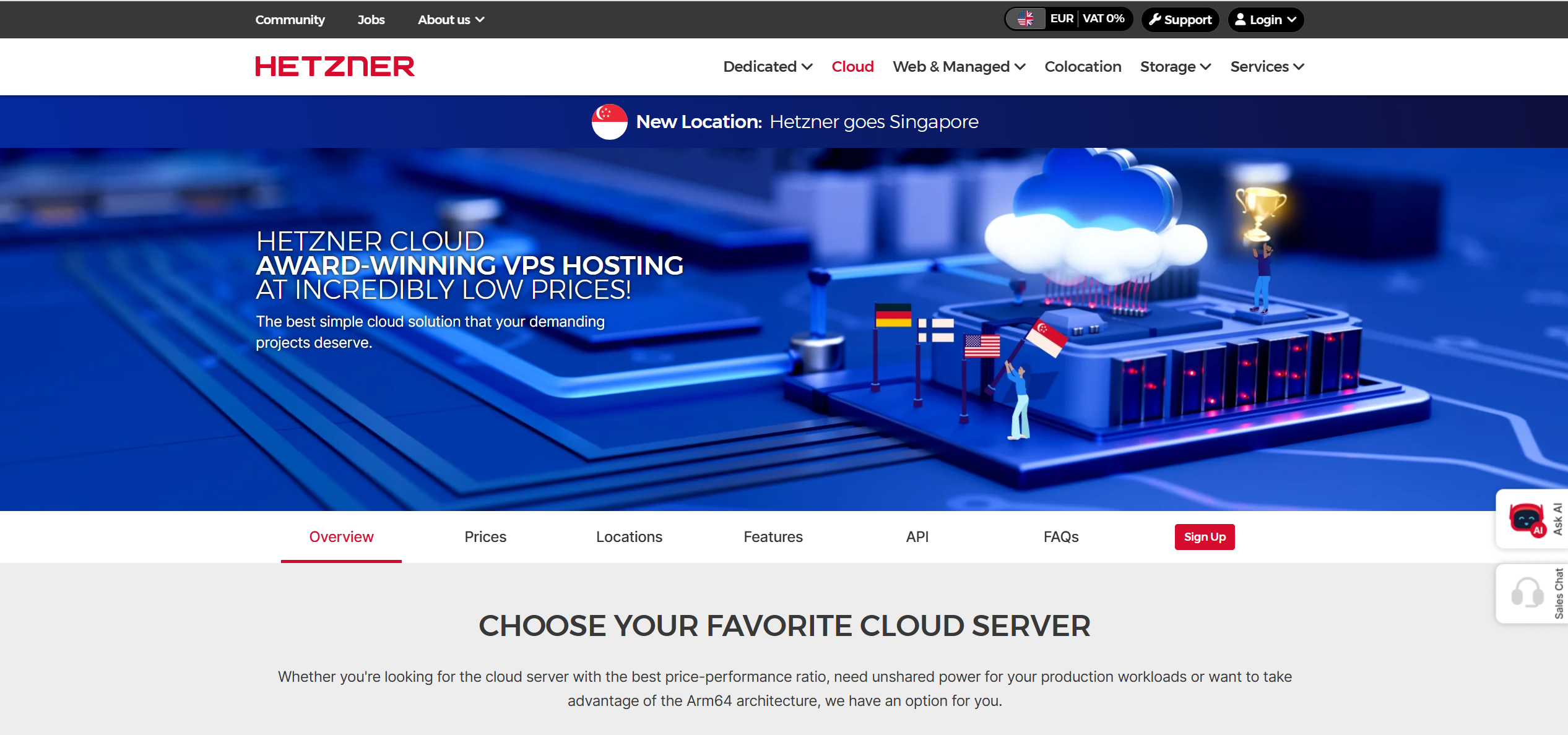Click the language flag icon
The width and height of the screenshot is (1568, 735).
(x=1026, y=19)
